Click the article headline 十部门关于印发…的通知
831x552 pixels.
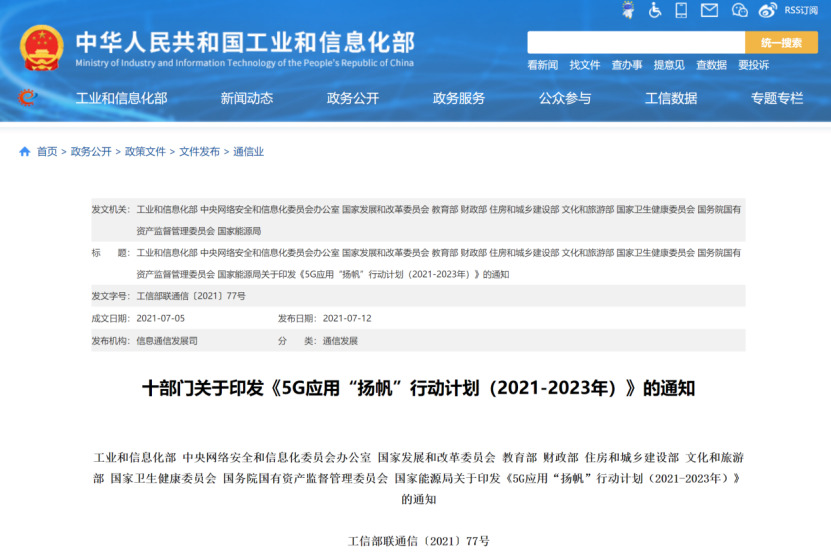418,388
